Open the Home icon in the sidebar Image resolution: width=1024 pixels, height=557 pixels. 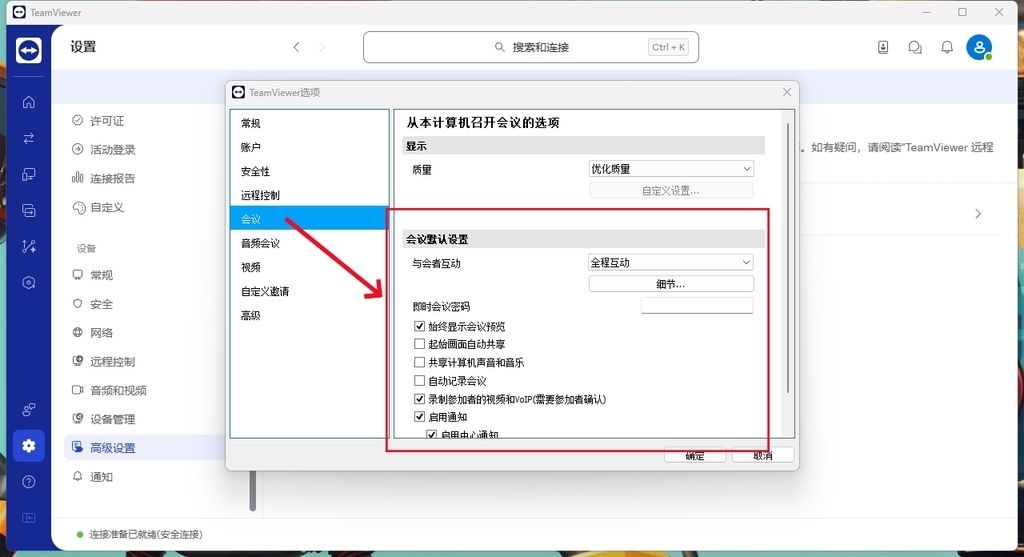pos(29,102)
